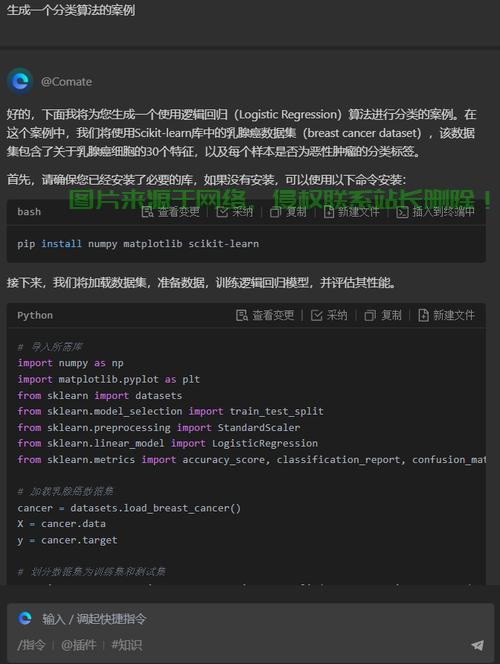The height and width of the screenshot is (664, 500).
Task: Click the line 'import numpy as np'
Action: coord(70,363)
